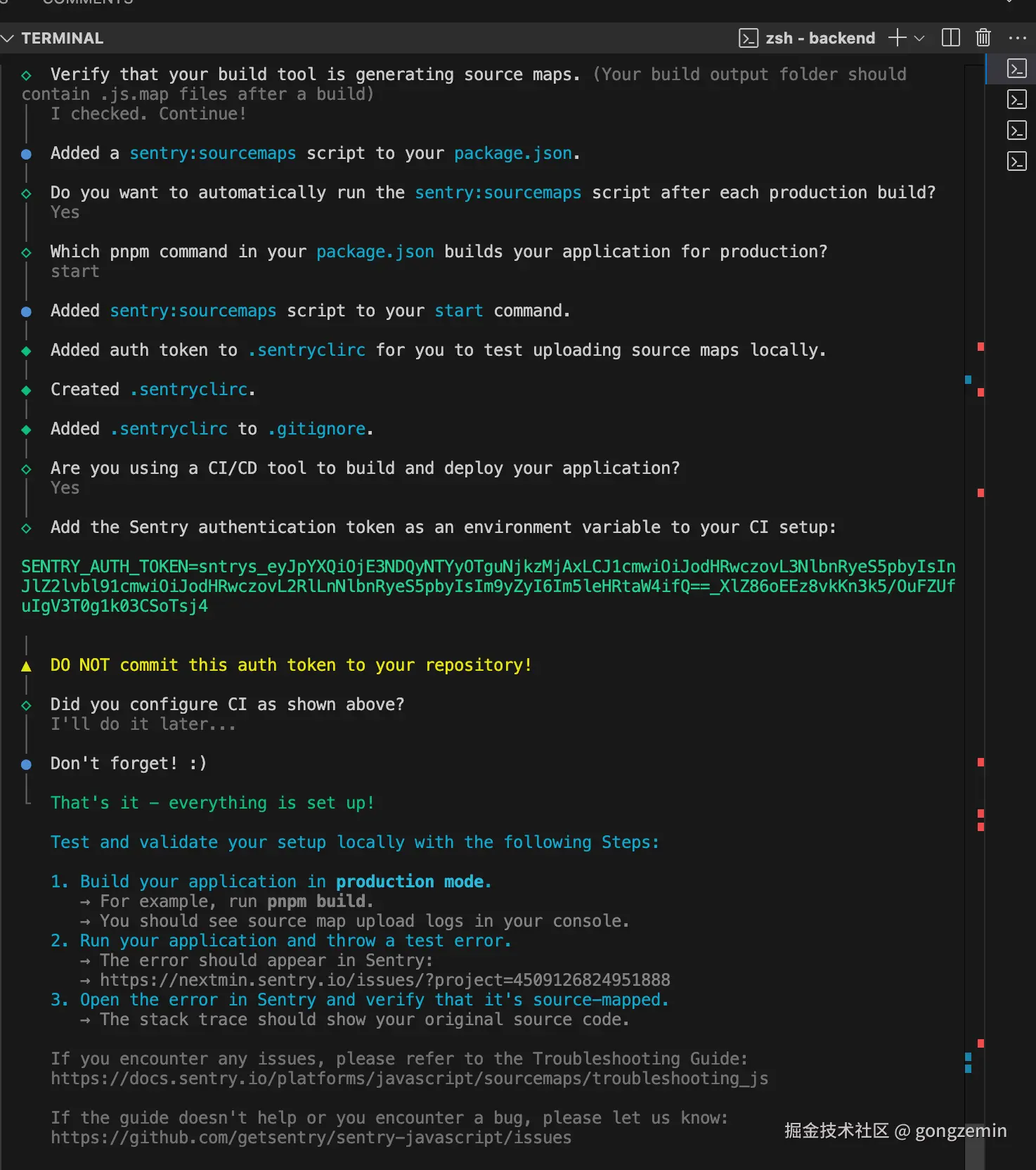Click 'Test and validate your setup locally' heading

click(355, 842)
